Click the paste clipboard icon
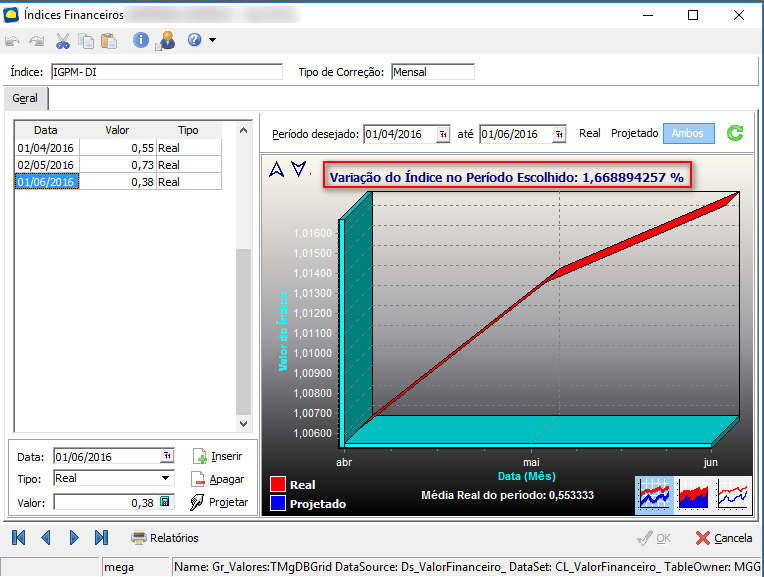 point(109,41)
